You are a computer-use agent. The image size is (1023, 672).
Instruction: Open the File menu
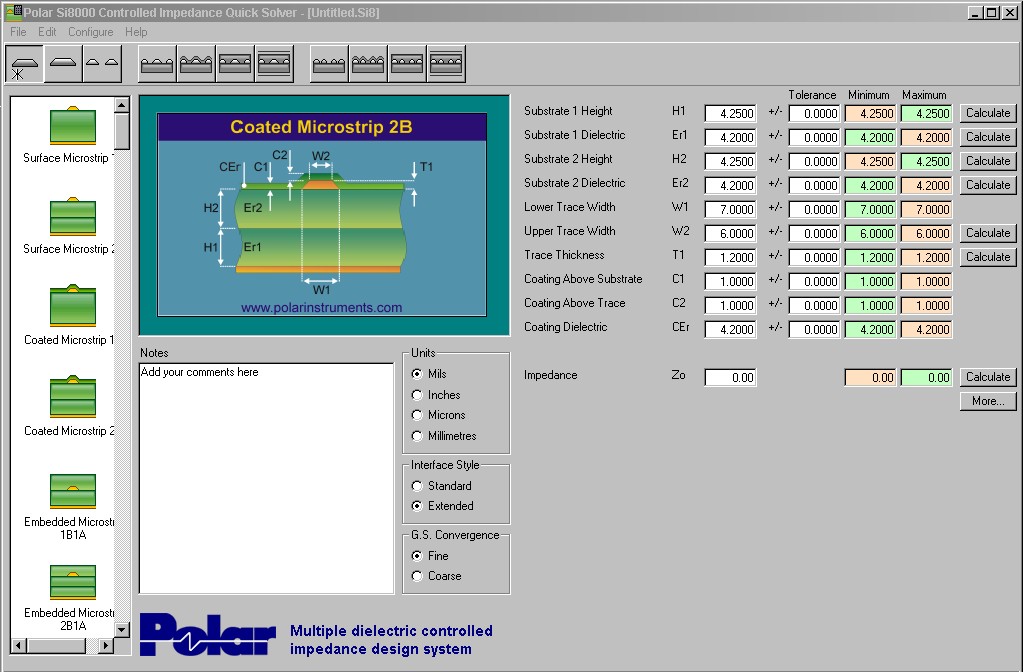(18, 32)
